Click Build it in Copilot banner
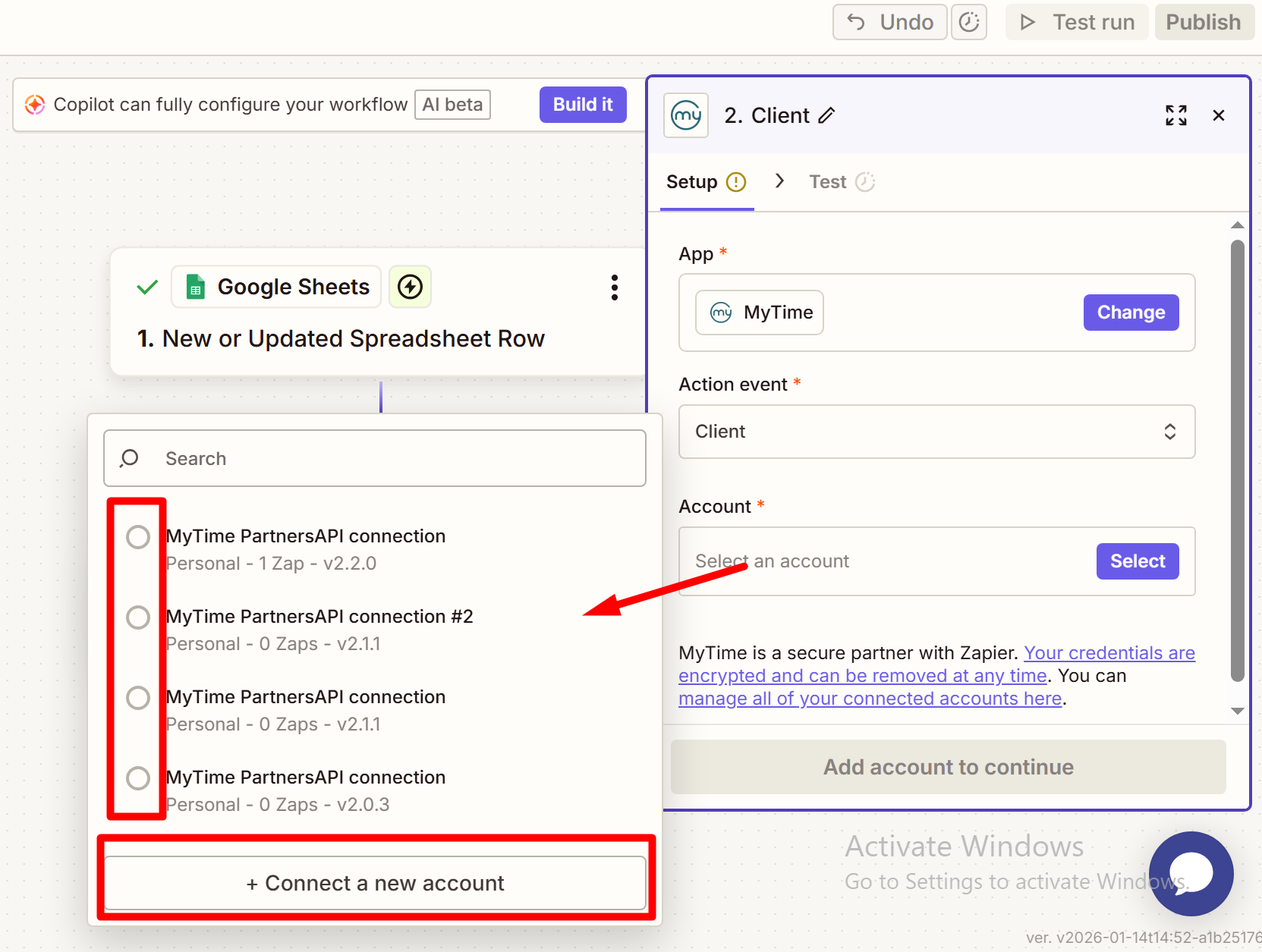This screenshot has width=1262, height=952. [583, 105]
